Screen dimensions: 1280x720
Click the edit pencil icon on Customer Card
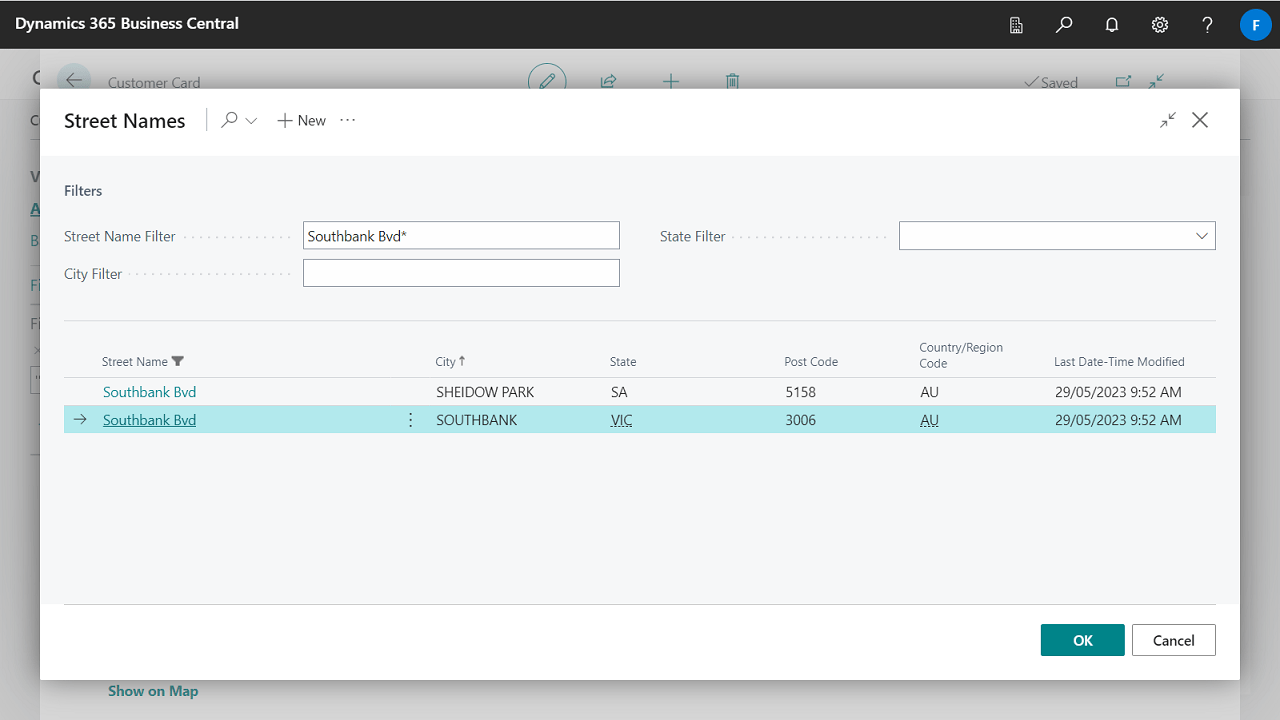pos(547,82)
